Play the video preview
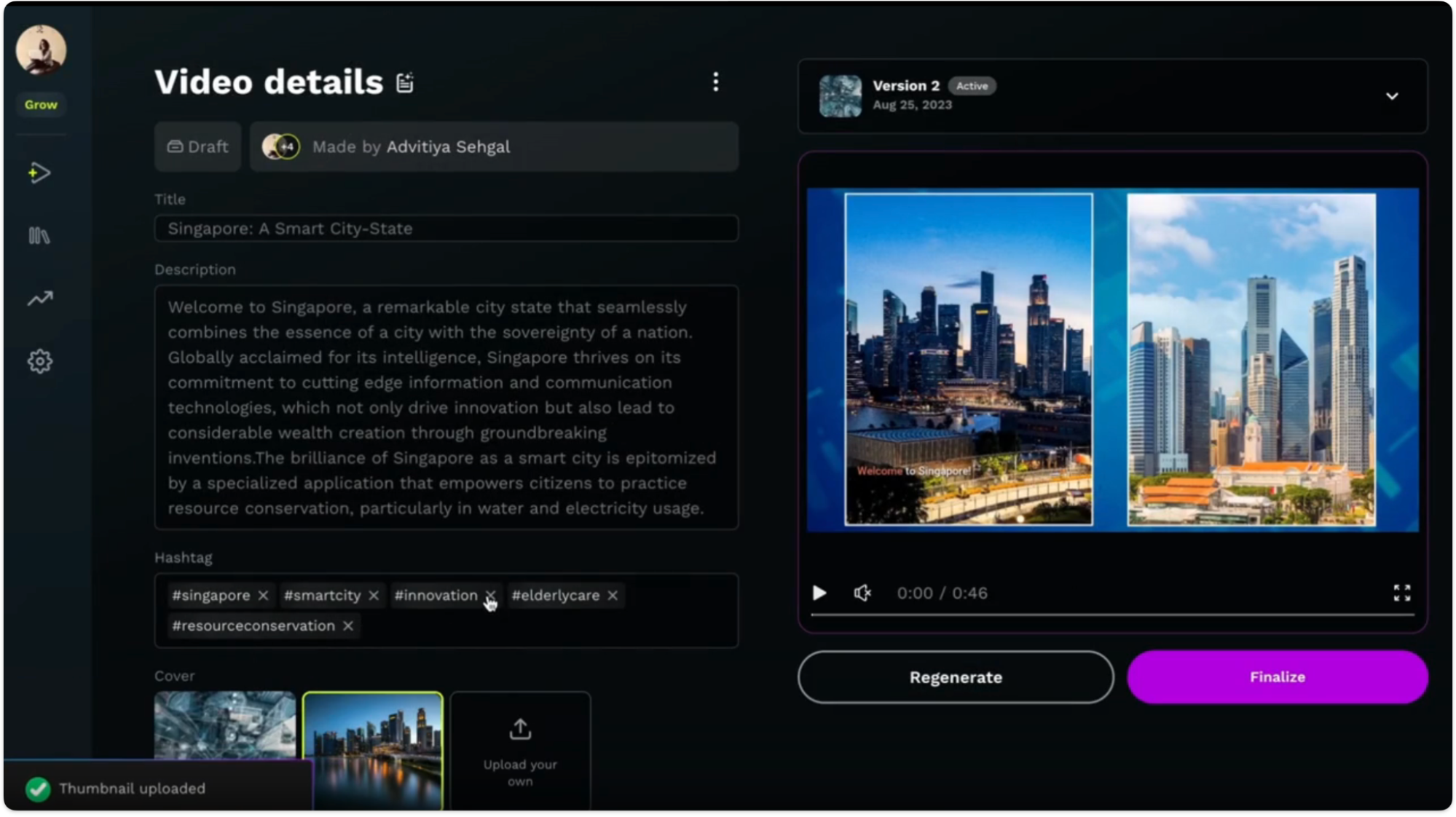This screenshot has height=817, width=1456. pos(819,593)
